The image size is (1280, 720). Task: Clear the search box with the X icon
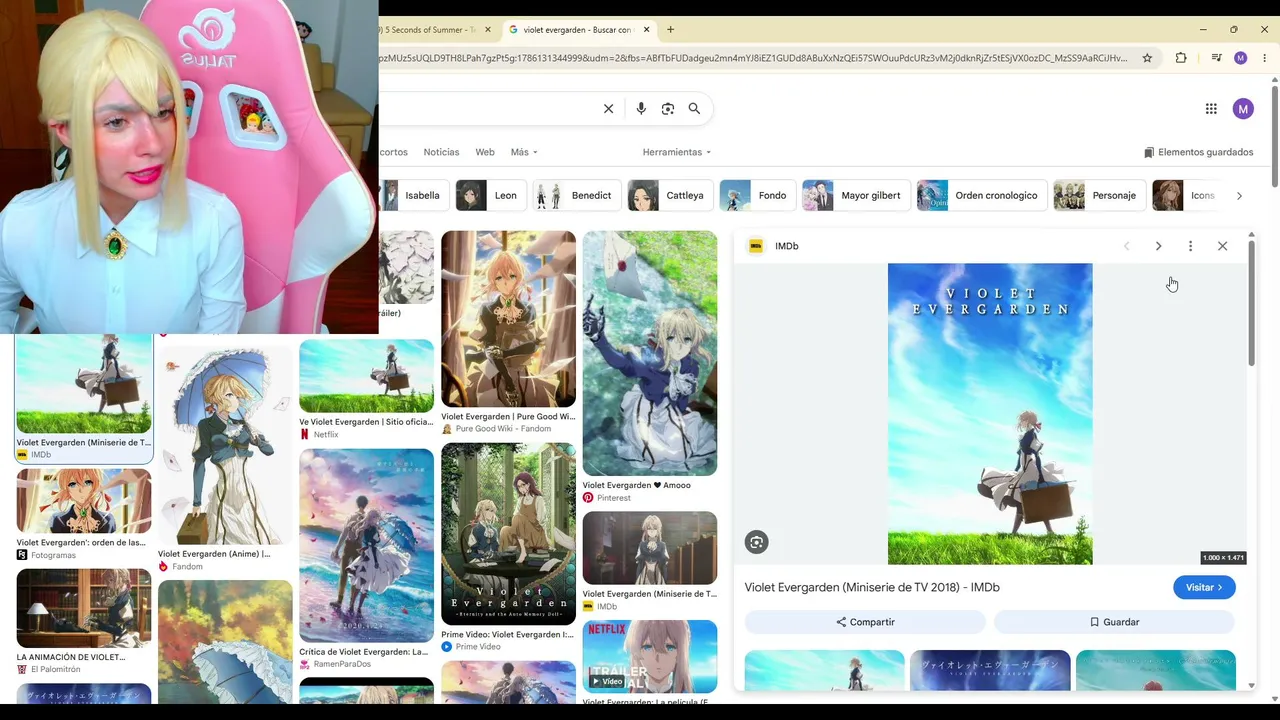(608, 109)
